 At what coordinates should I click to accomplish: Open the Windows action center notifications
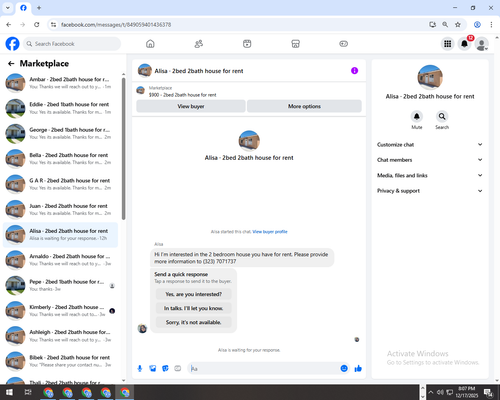[x=489, y=393]
